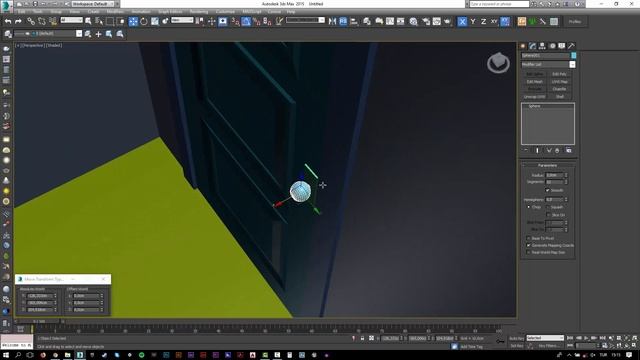Choose the Rectangular Selection Region tool
This screenshot has height=360, width=640.
pos(110,21)
